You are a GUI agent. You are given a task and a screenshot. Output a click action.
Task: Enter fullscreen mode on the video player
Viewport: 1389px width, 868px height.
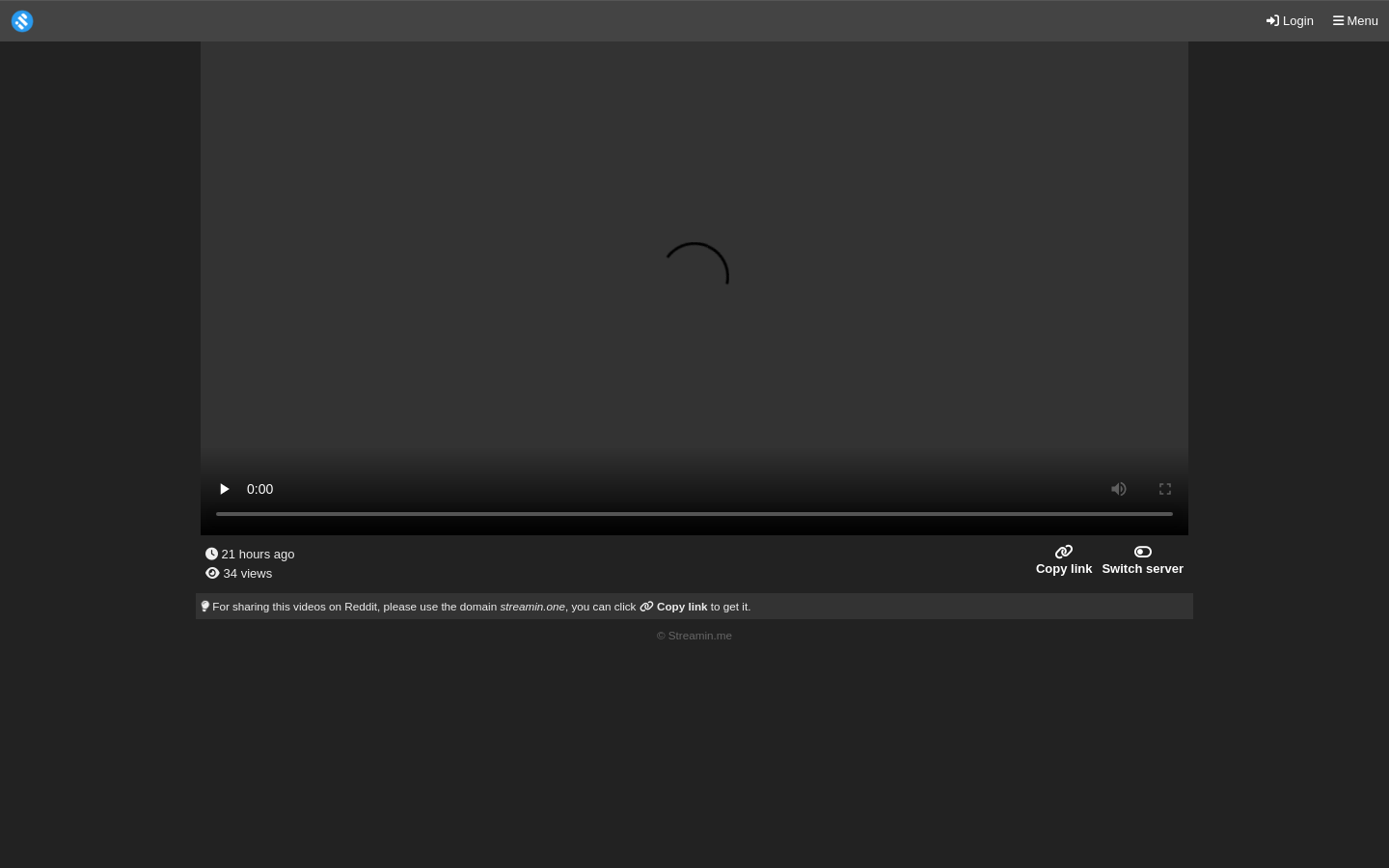point(1164,489)
